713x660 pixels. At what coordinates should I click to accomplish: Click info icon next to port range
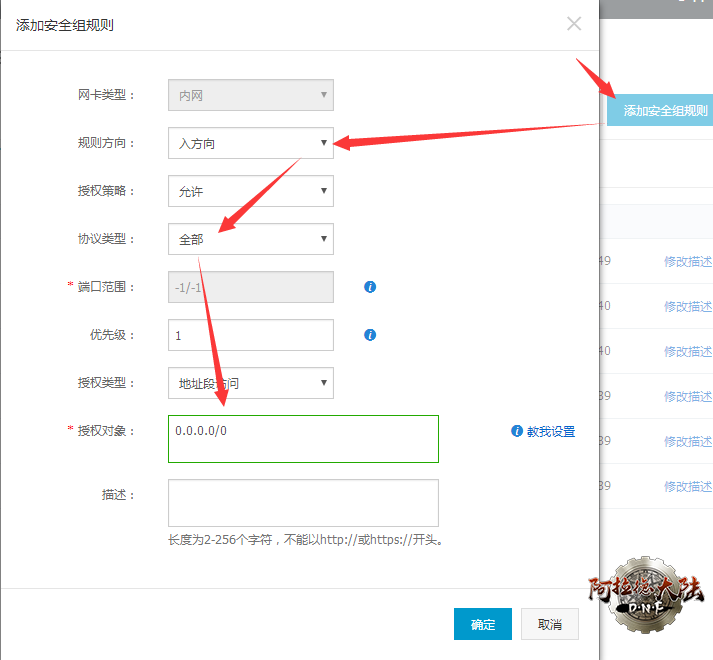point(370,287)
